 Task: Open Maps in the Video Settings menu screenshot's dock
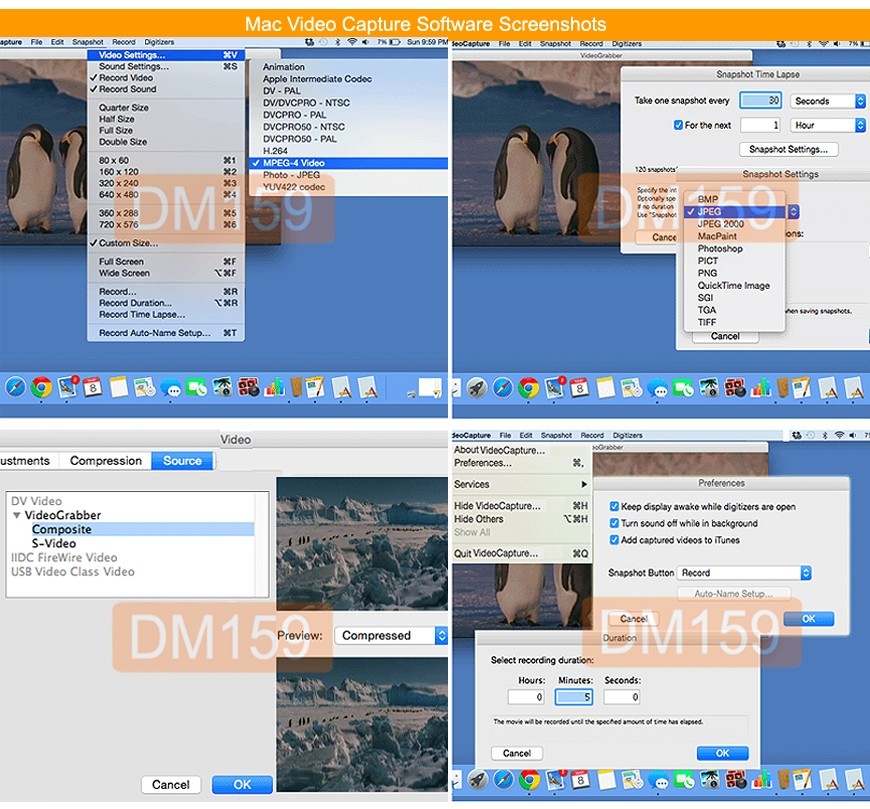pyautogui.click(x=144, y=387)
